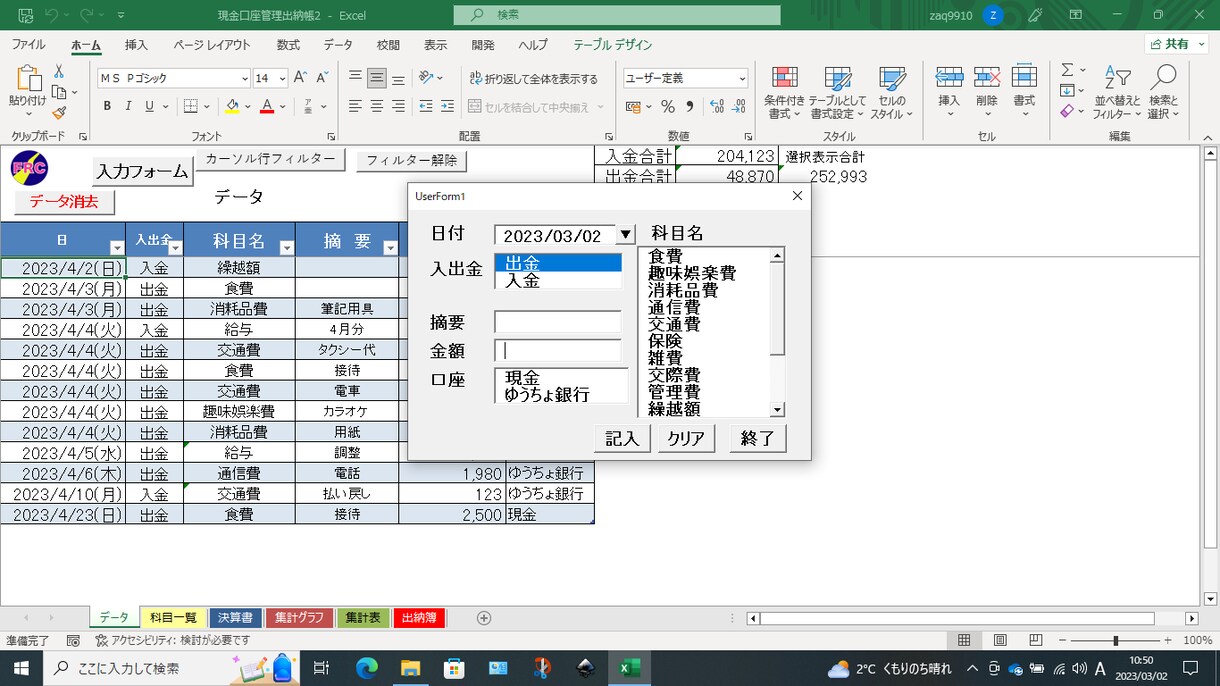Image resolution: width=1220 pixels, height=686 pixels.
Task: Open the filter dropdown on 科目名 column header
Action: pos(286,247)
